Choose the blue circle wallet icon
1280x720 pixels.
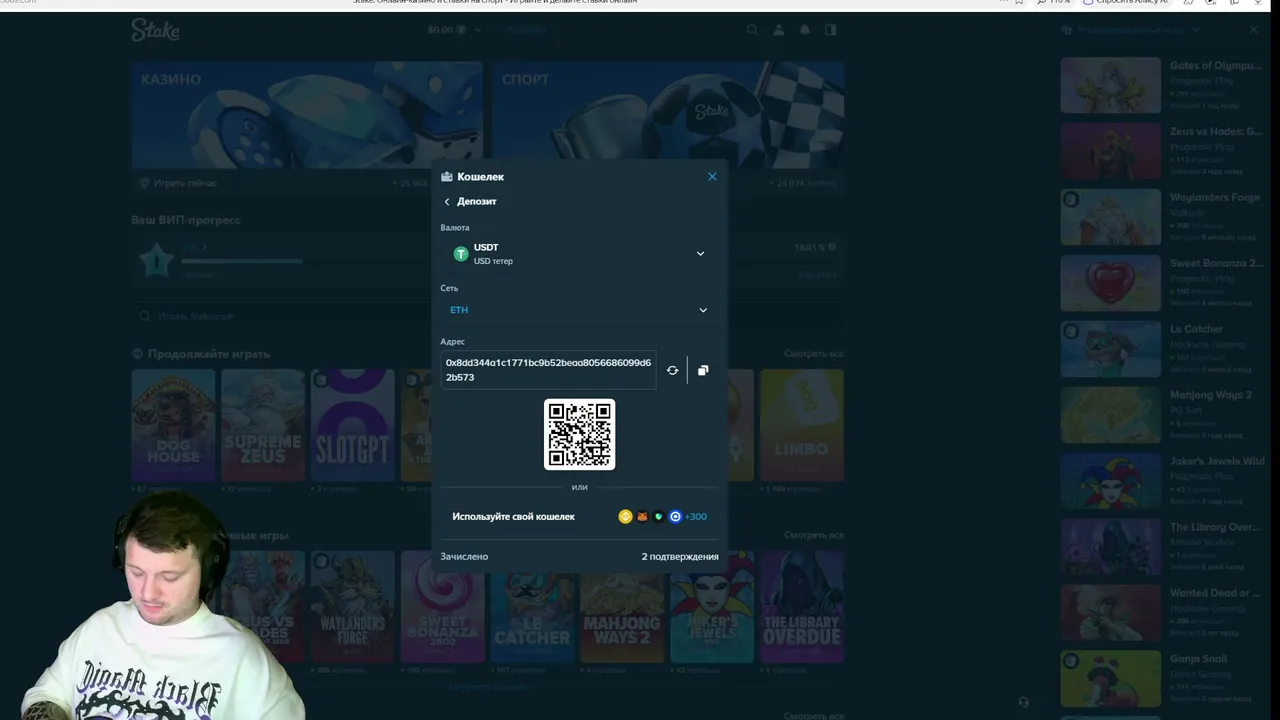click(x=675, y=517)
